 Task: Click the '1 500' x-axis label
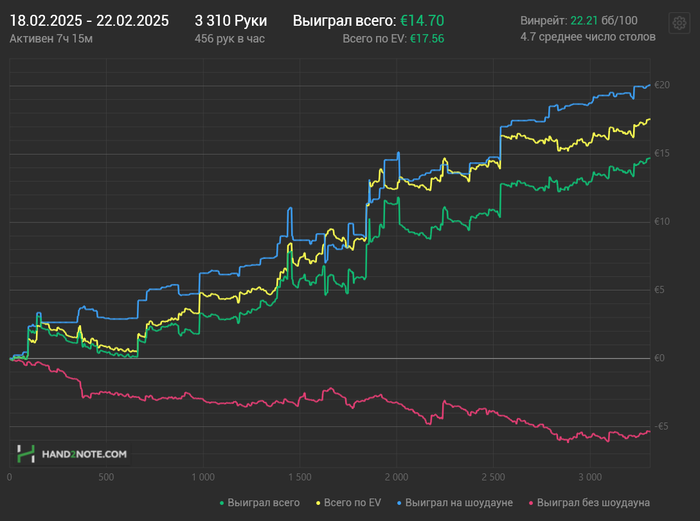coord(300,477)
